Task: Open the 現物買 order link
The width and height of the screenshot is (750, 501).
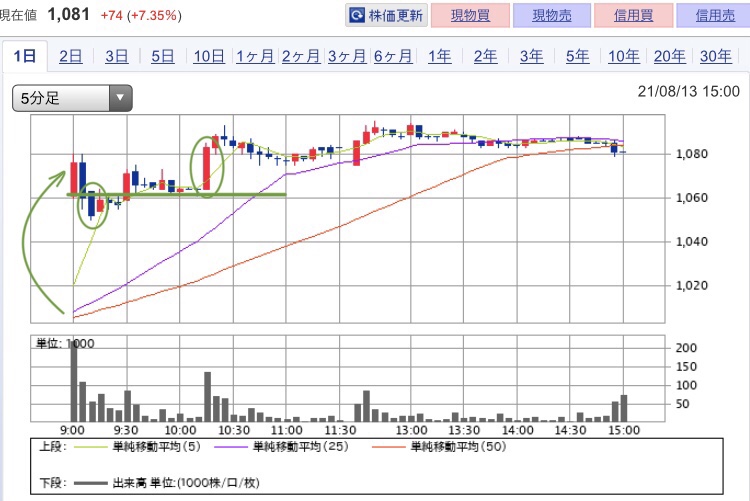Action: [470, 15]
